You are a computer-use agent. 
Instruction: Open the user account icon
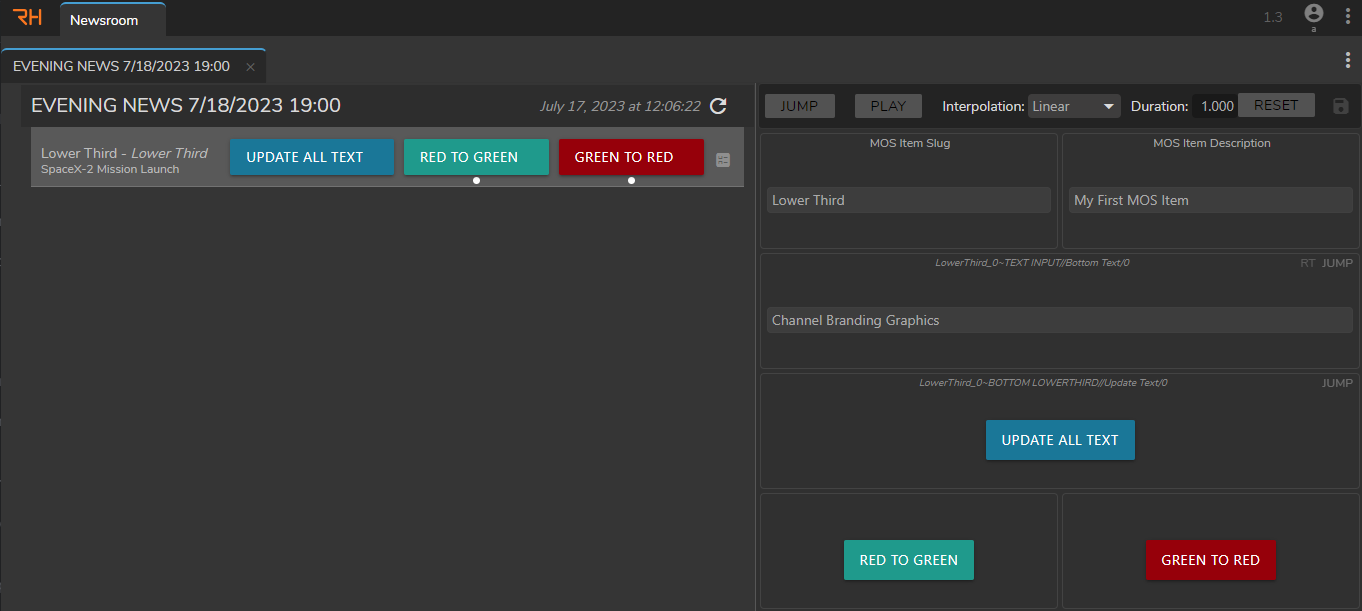(x=1314, y=14)
